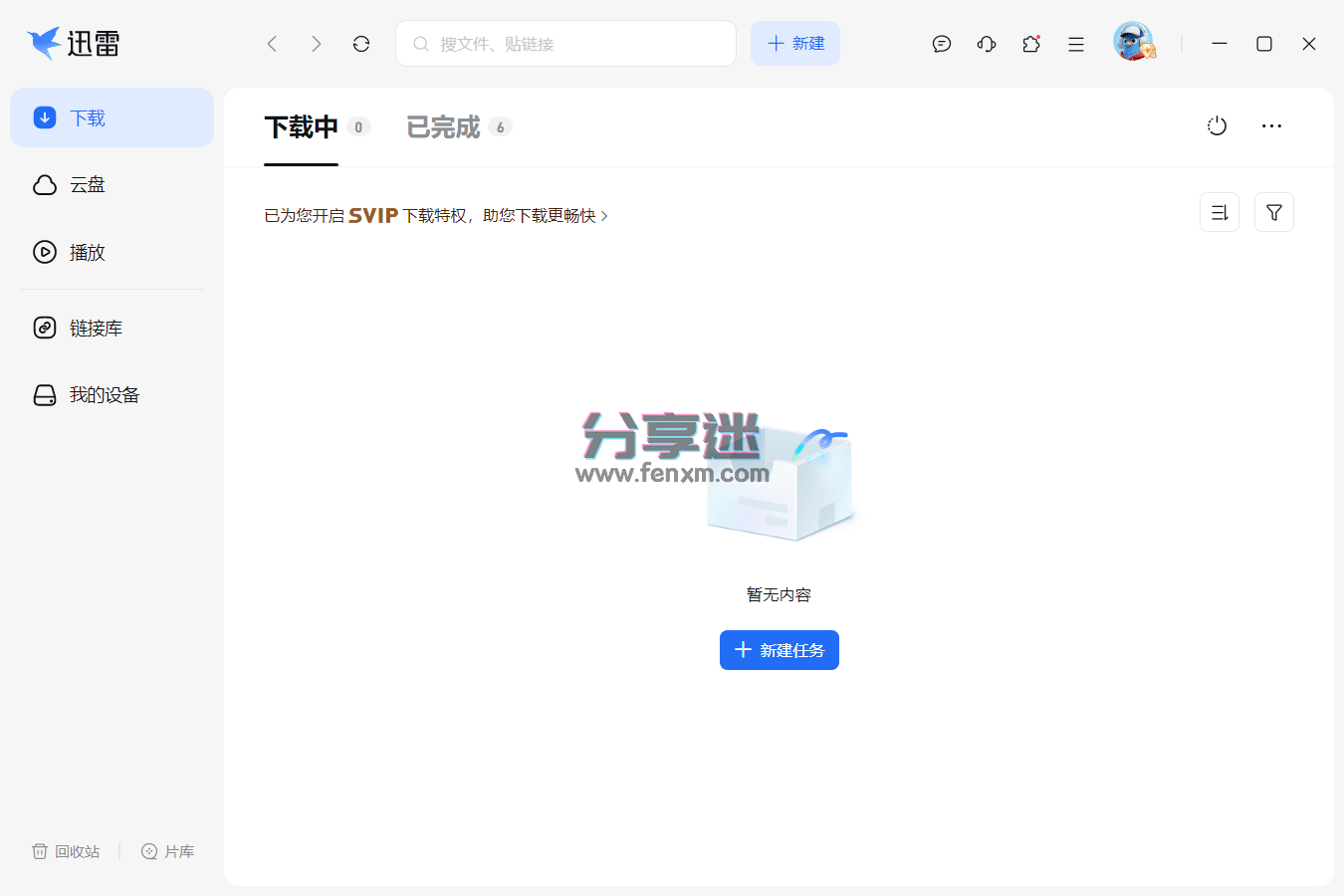1344x896 pixels.
Task: Open the 下载 sidebar section
Action: (112, 117)
